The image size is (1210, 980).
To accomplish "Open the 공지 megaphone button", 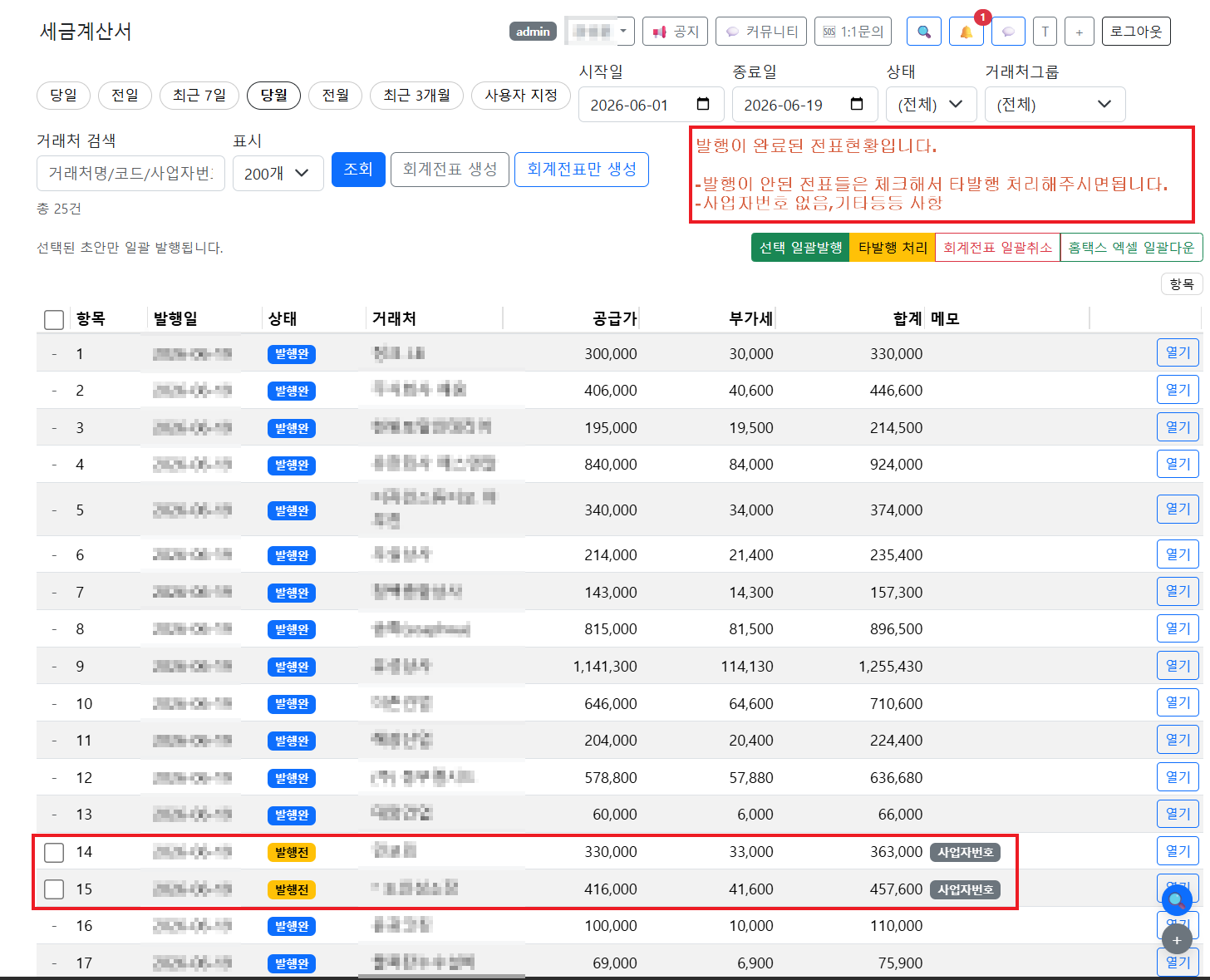I will click(676, 32).
